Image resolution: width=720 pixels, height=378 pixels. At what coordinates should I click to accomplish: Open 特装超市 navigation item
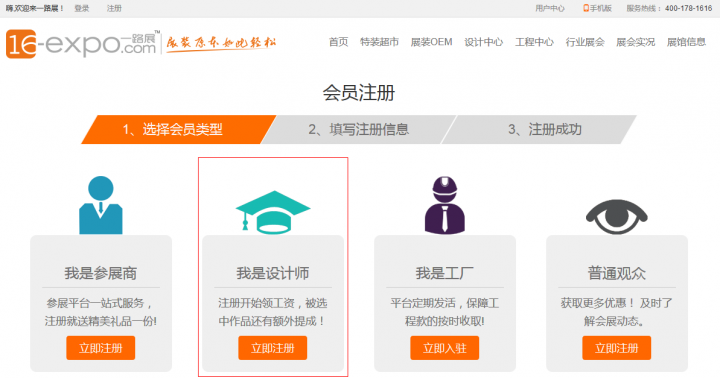379,42
